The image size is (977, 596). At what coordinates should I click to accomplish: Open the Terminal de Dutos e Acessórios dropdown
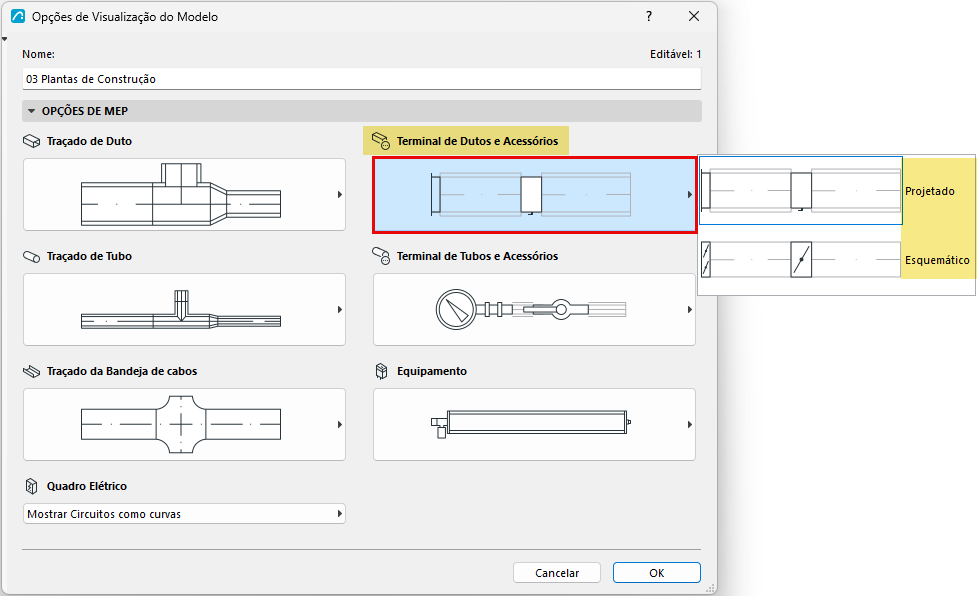[x=535, y=195]
